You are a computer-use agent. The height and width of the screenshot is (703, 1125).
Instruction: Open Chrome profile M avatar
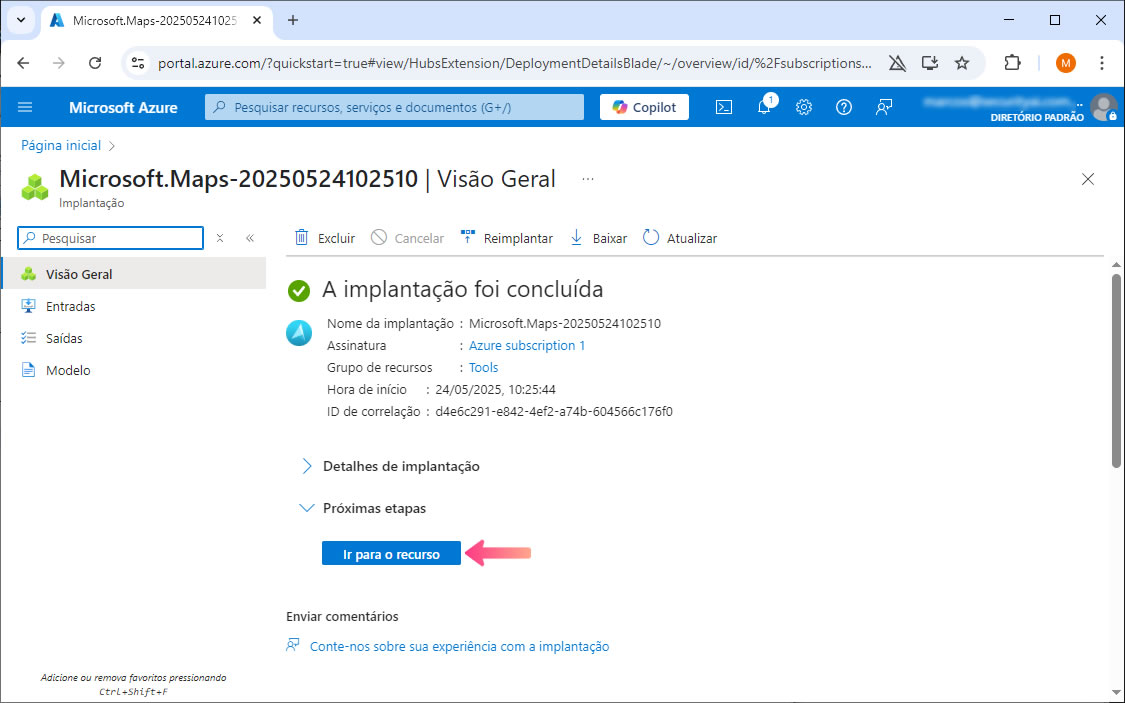(1065, 63)
